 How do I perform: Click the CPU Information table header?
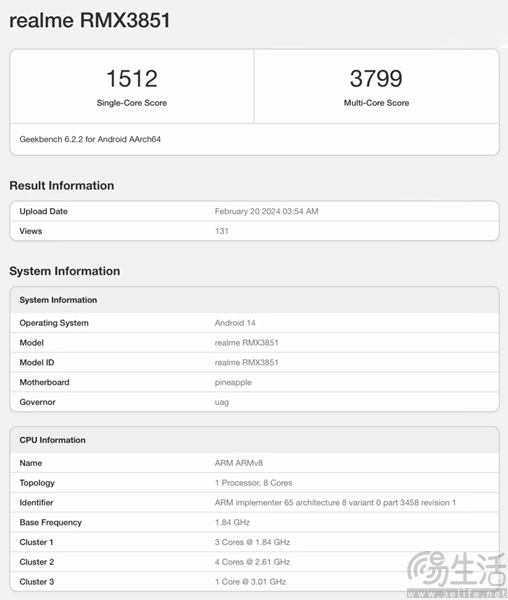52,440
